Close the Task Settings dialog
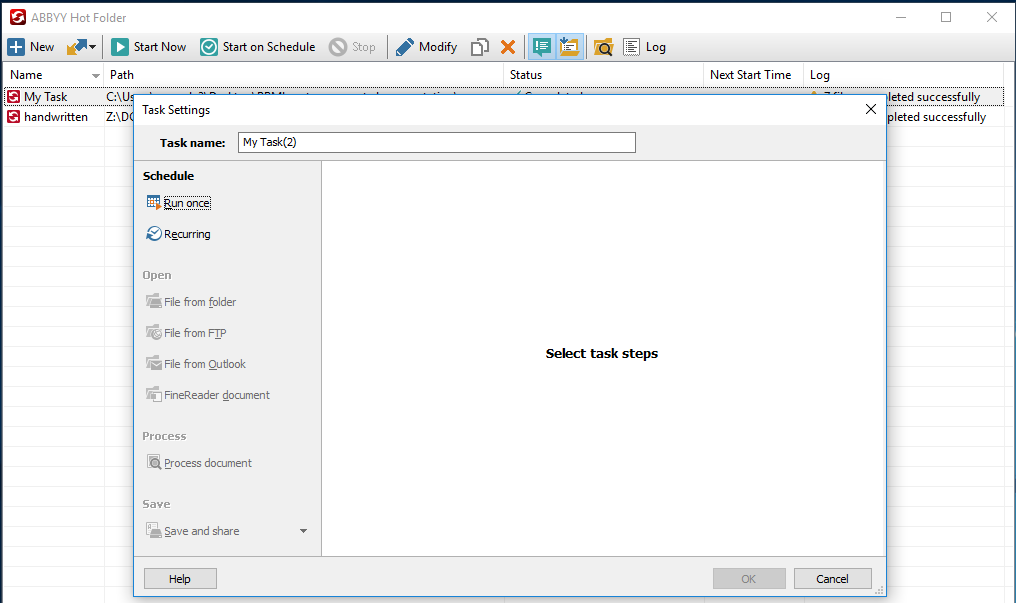1016x603 pixels. click(x=870, y=109)
